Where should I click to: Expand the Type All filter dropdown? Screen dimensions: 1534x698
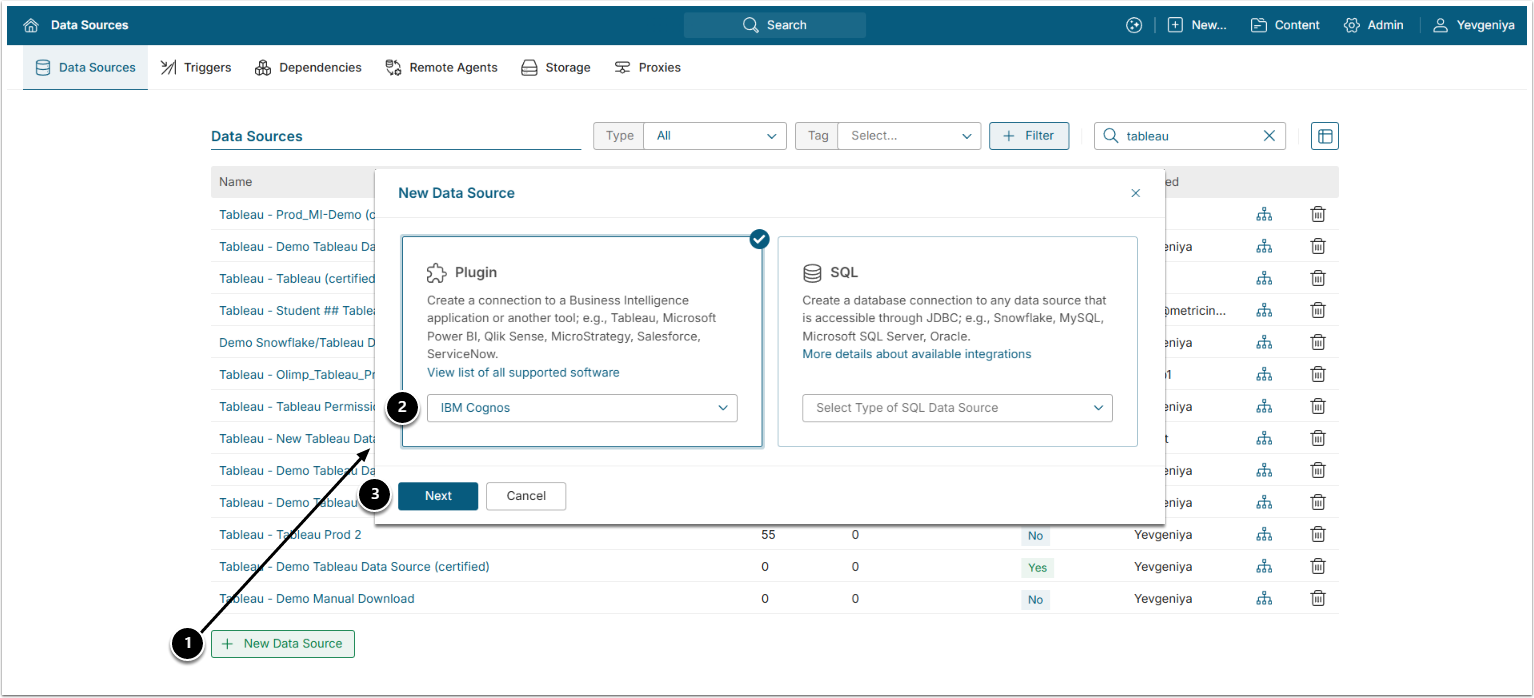click(714, 136)
